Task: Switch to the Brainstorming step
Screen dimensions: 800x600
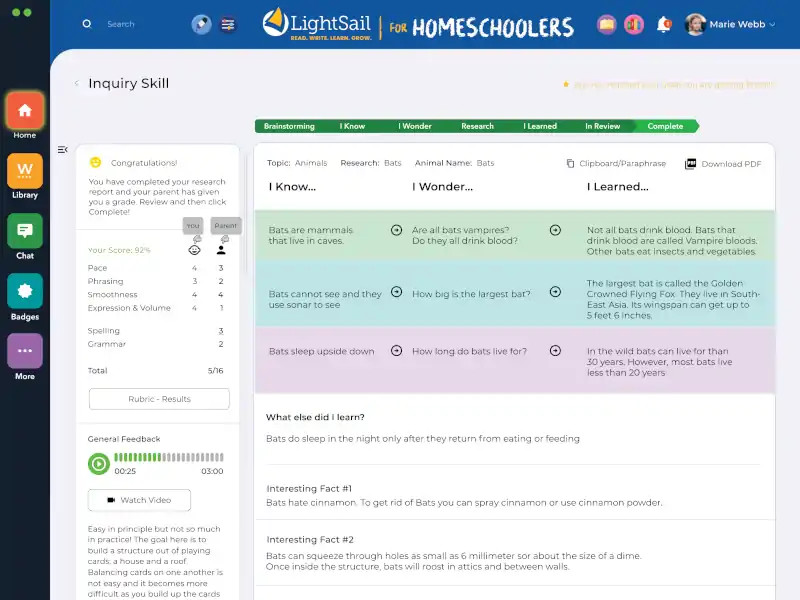Action: [289, 126]
